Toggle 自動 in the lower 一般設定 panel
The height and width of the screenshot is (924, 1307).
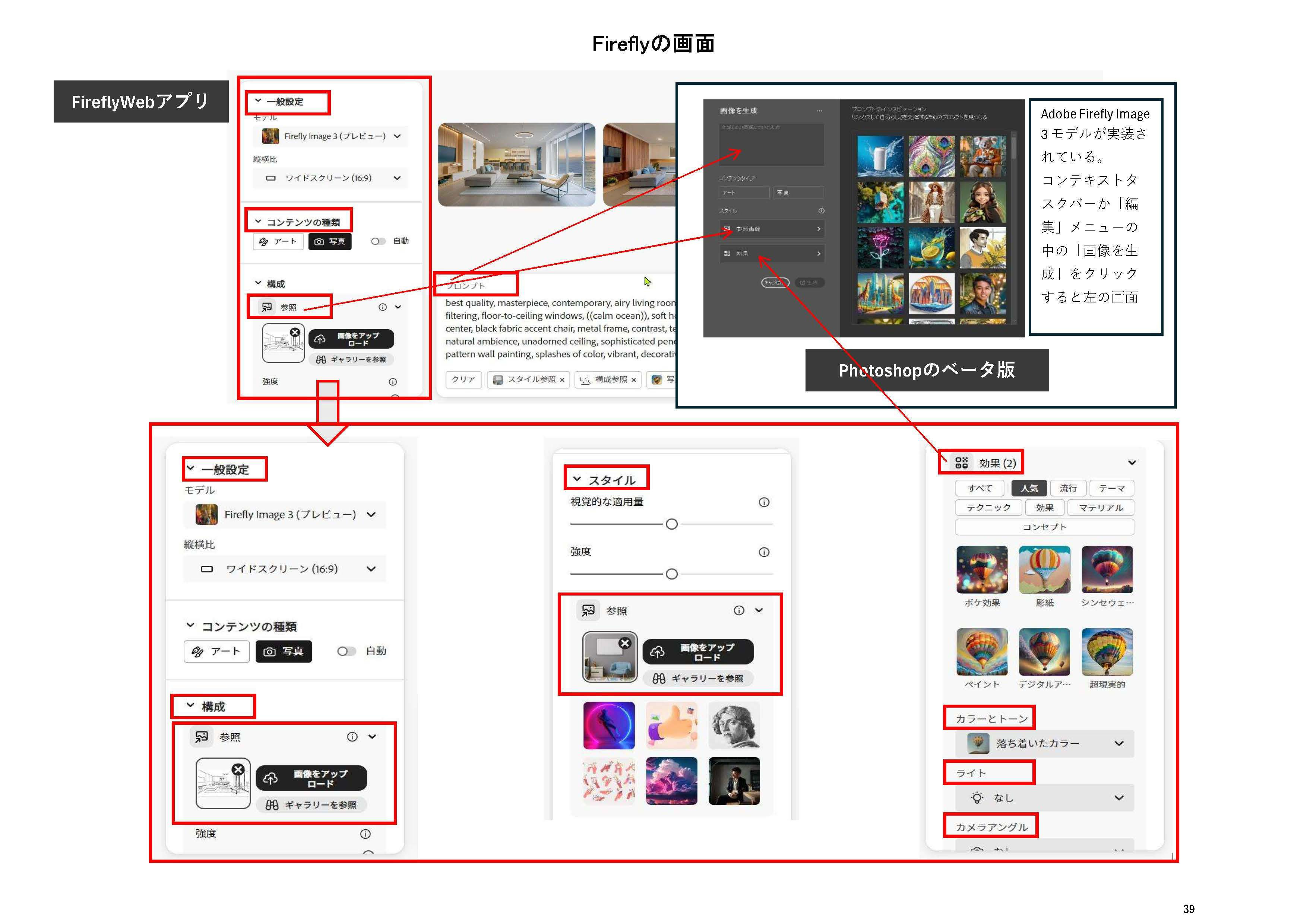point(346,651)
